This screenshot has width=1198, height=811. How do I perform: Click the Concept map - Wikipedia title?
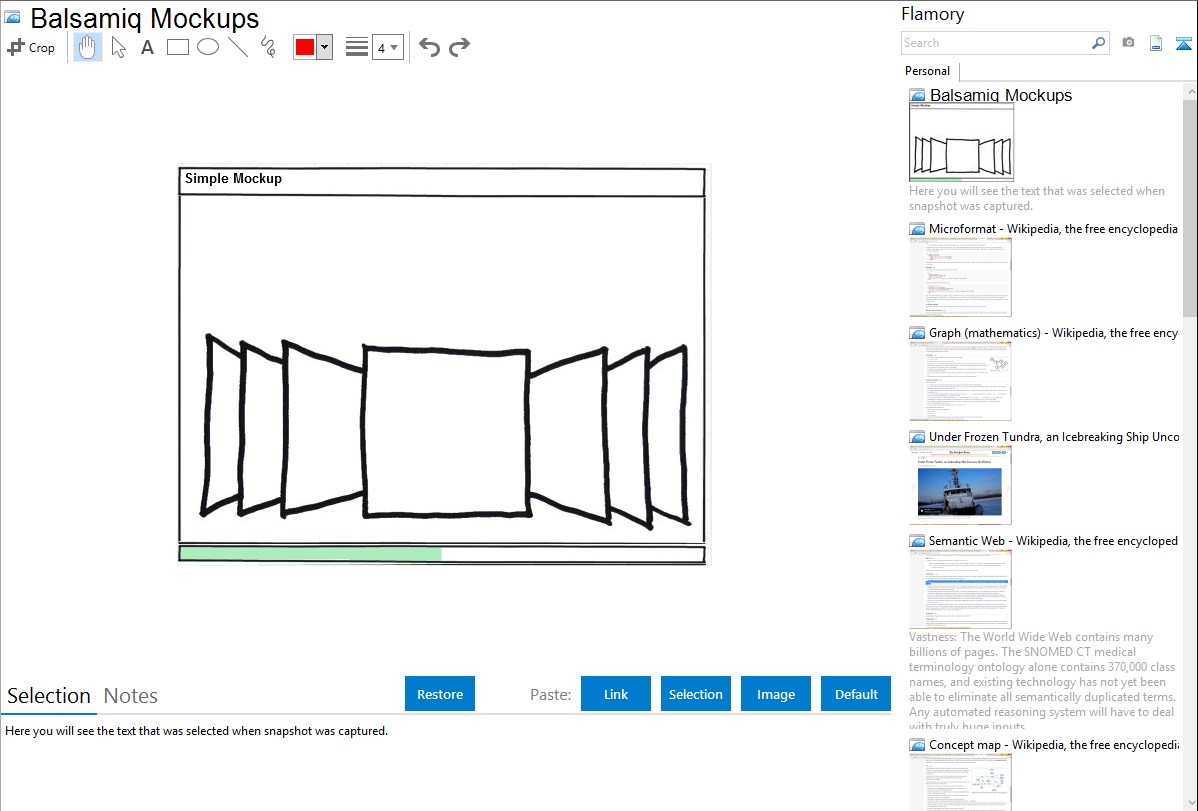(x=1053, y=744)
